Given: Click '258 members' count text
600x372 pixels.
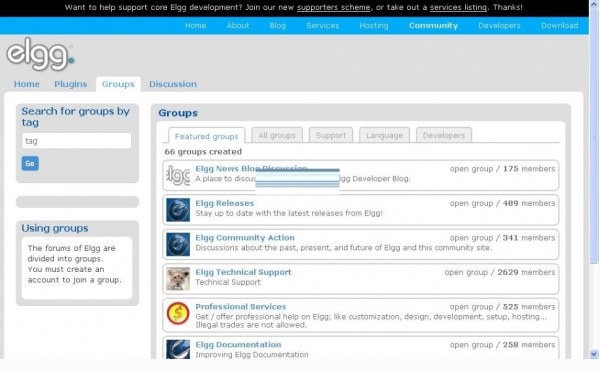Looking at the screenshot, I should (529, 344).
